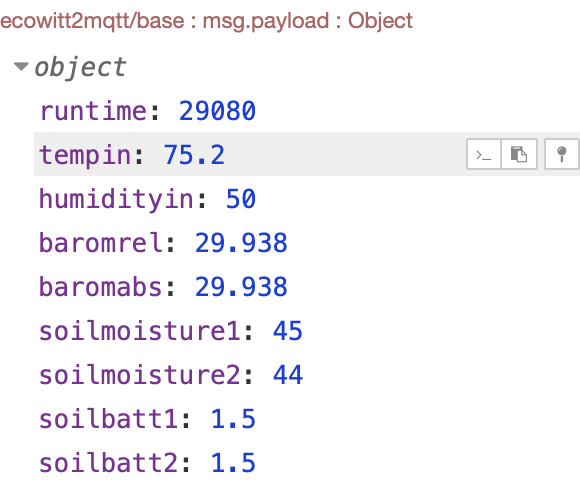Select the value 29080
Viewport: 580px width, 490px height.
tap(217, 111)
